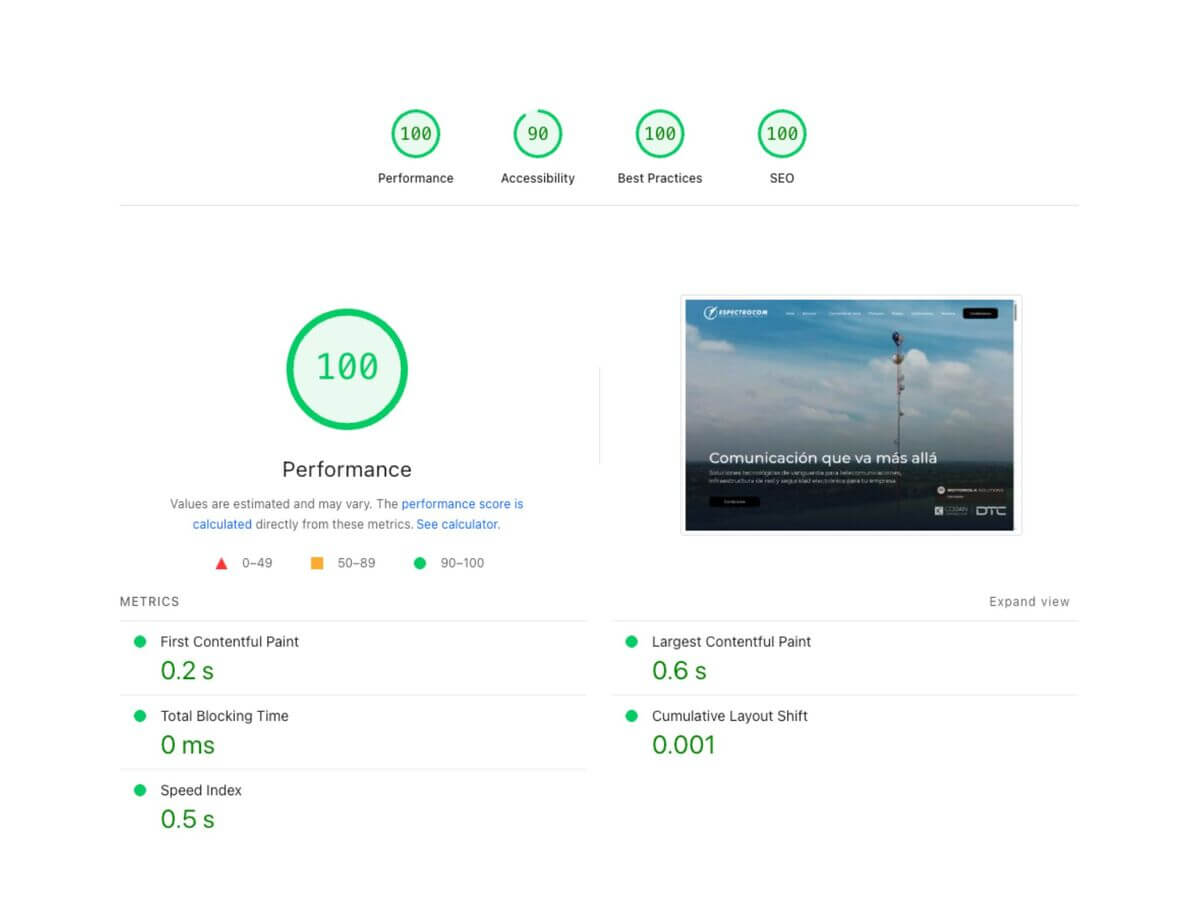This screenshot has width=1200, height=900.
Task: Follow the 'See calculator' link
Action: 457,524
